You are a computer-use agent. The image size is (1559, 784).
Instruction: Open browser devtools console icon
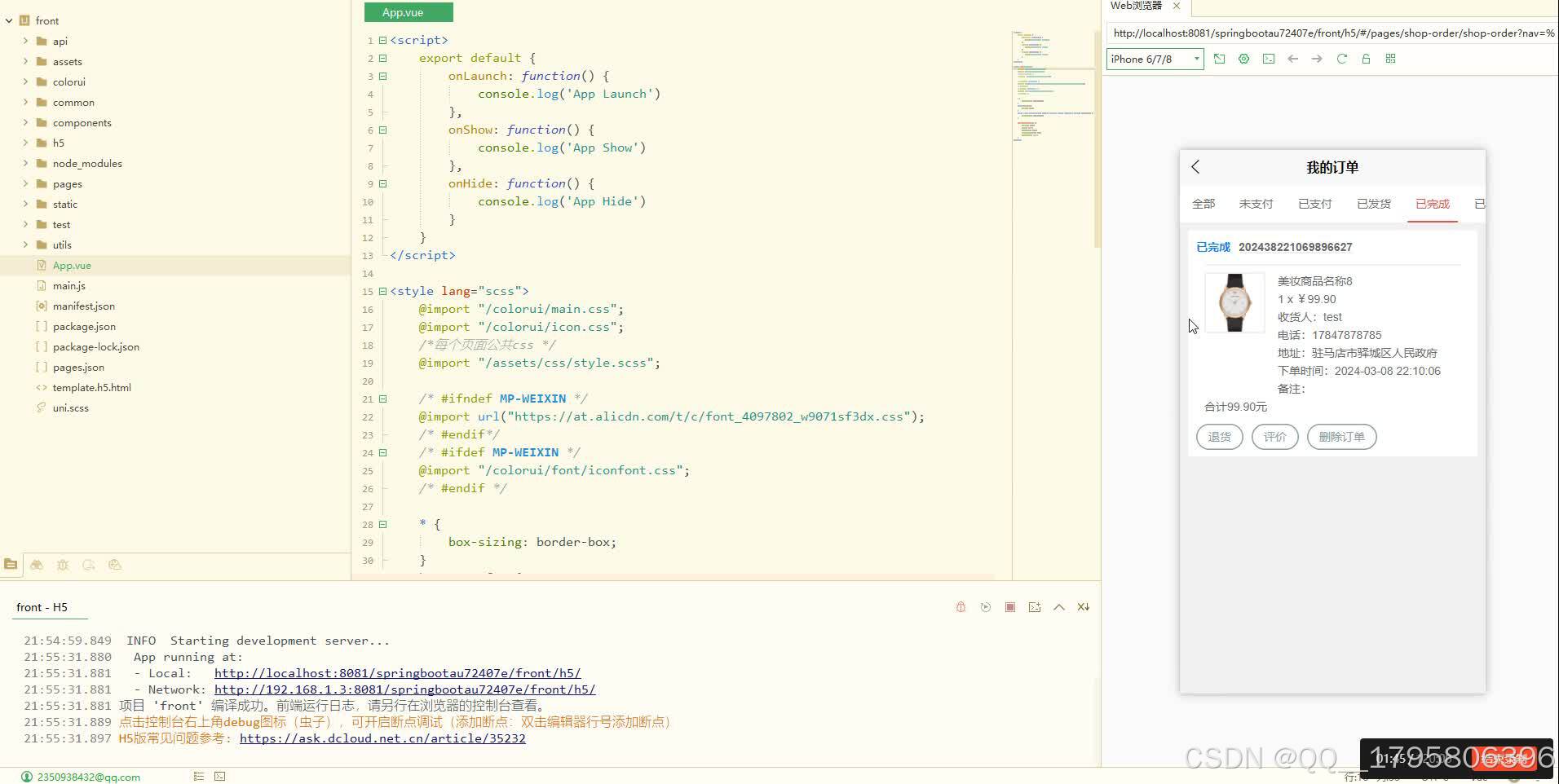tap(1269, 59)
